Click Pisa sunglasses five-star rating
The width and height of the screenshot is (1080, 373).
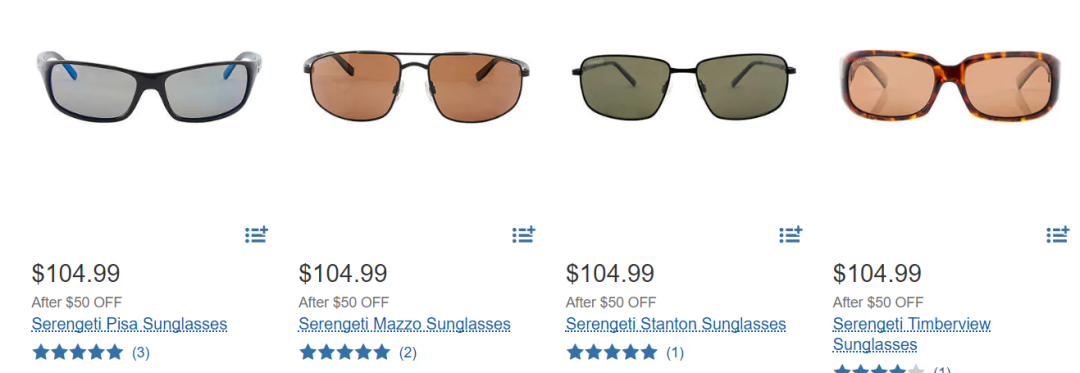(x=78, y=353)
